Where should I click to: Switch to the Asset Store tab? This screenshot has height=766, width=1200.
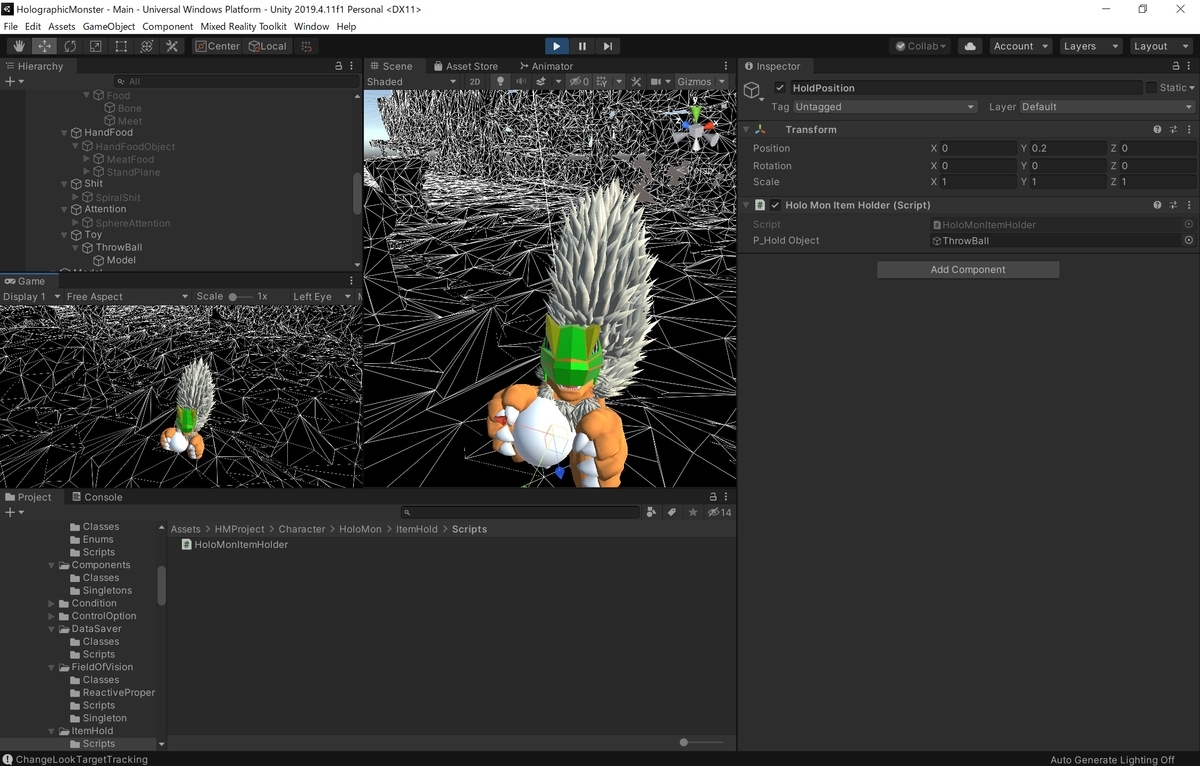coord(464,66)
